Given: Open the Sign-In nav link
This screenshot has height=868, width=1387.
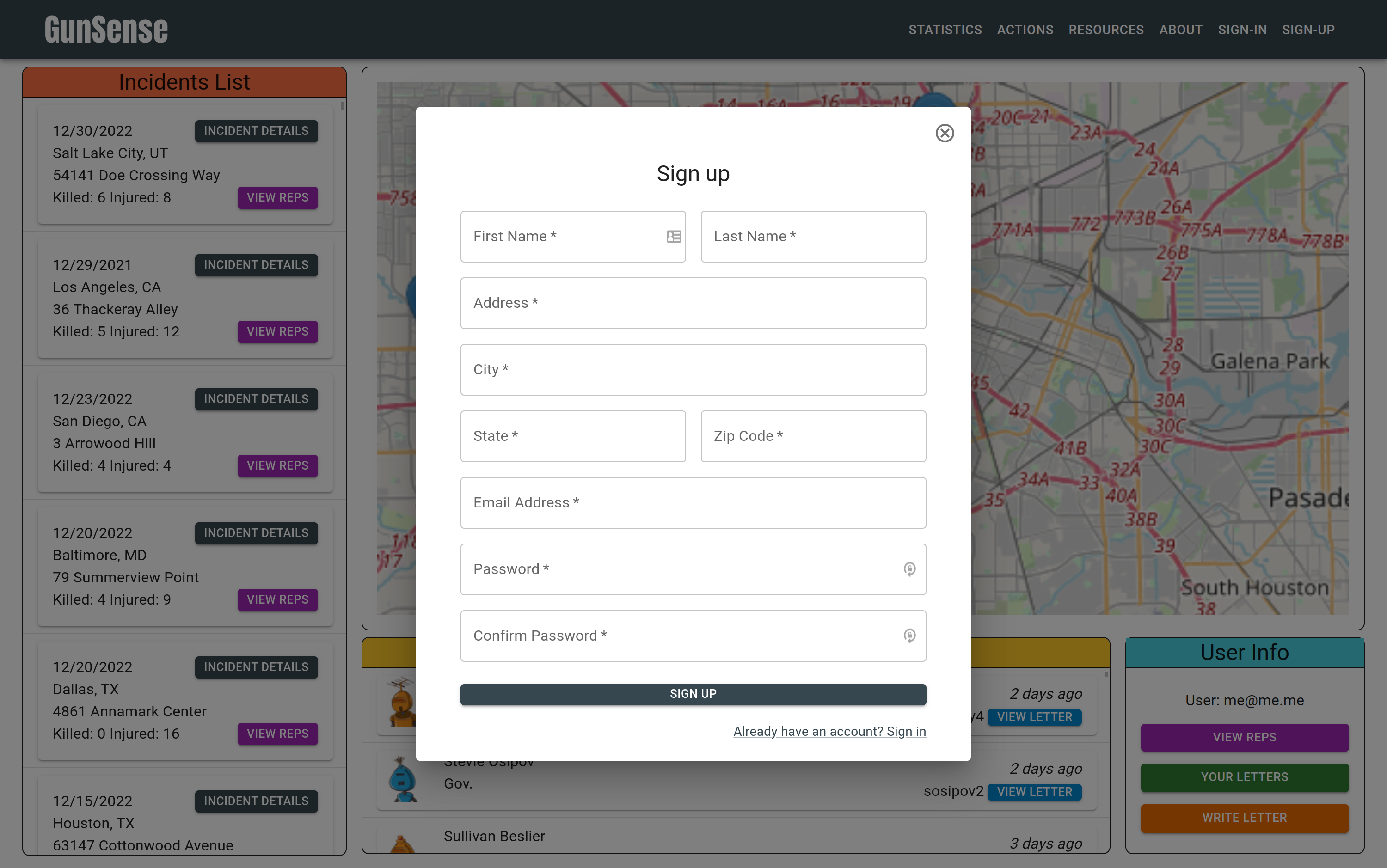Looking at the screenshot, I should pyautogui.click(x=1242, y=30).
